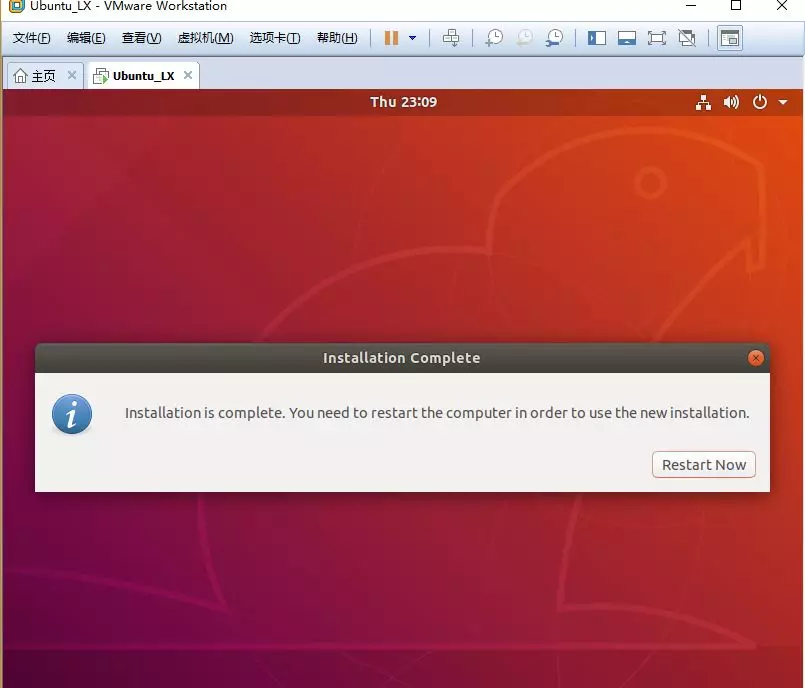Enter full screen mode
The height and width of the screenshot is (688, 805).
point(657,38)
